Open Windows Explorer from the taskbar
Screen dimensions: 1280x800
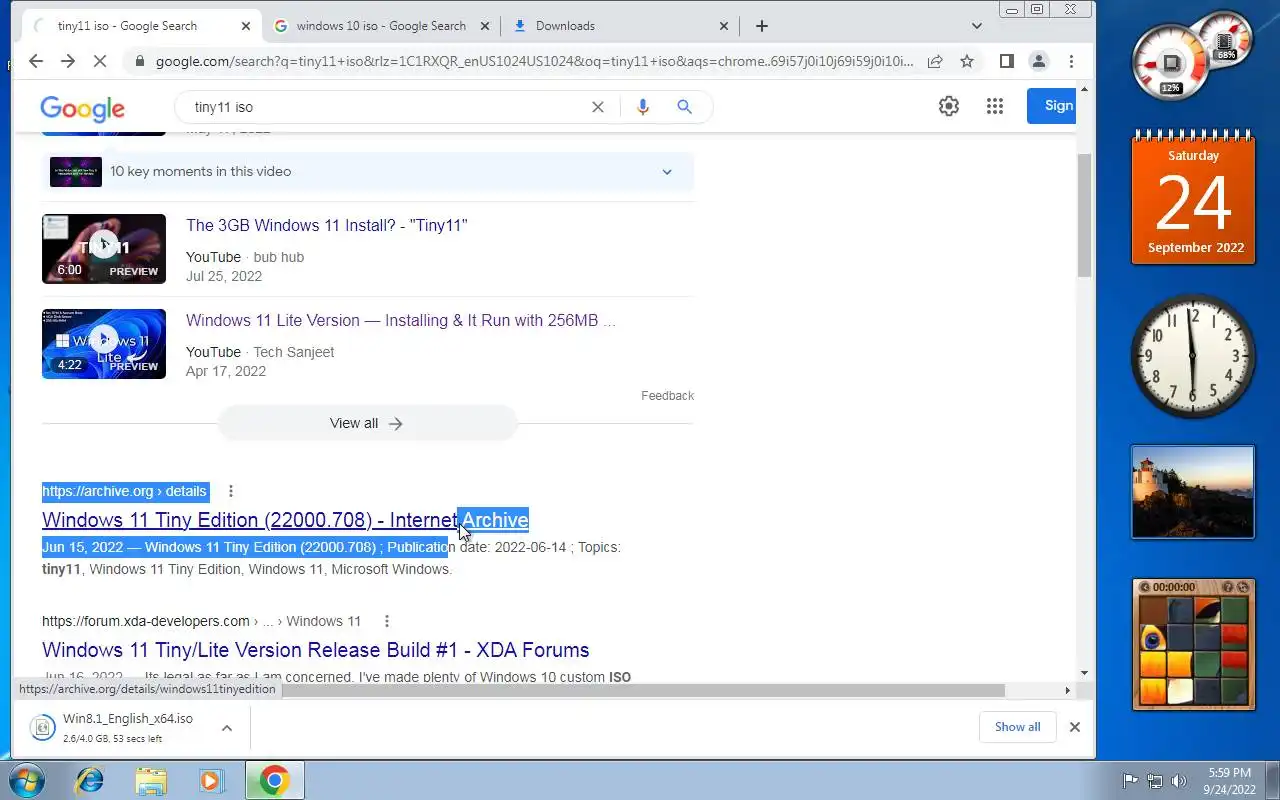click(x=151, y=780)
